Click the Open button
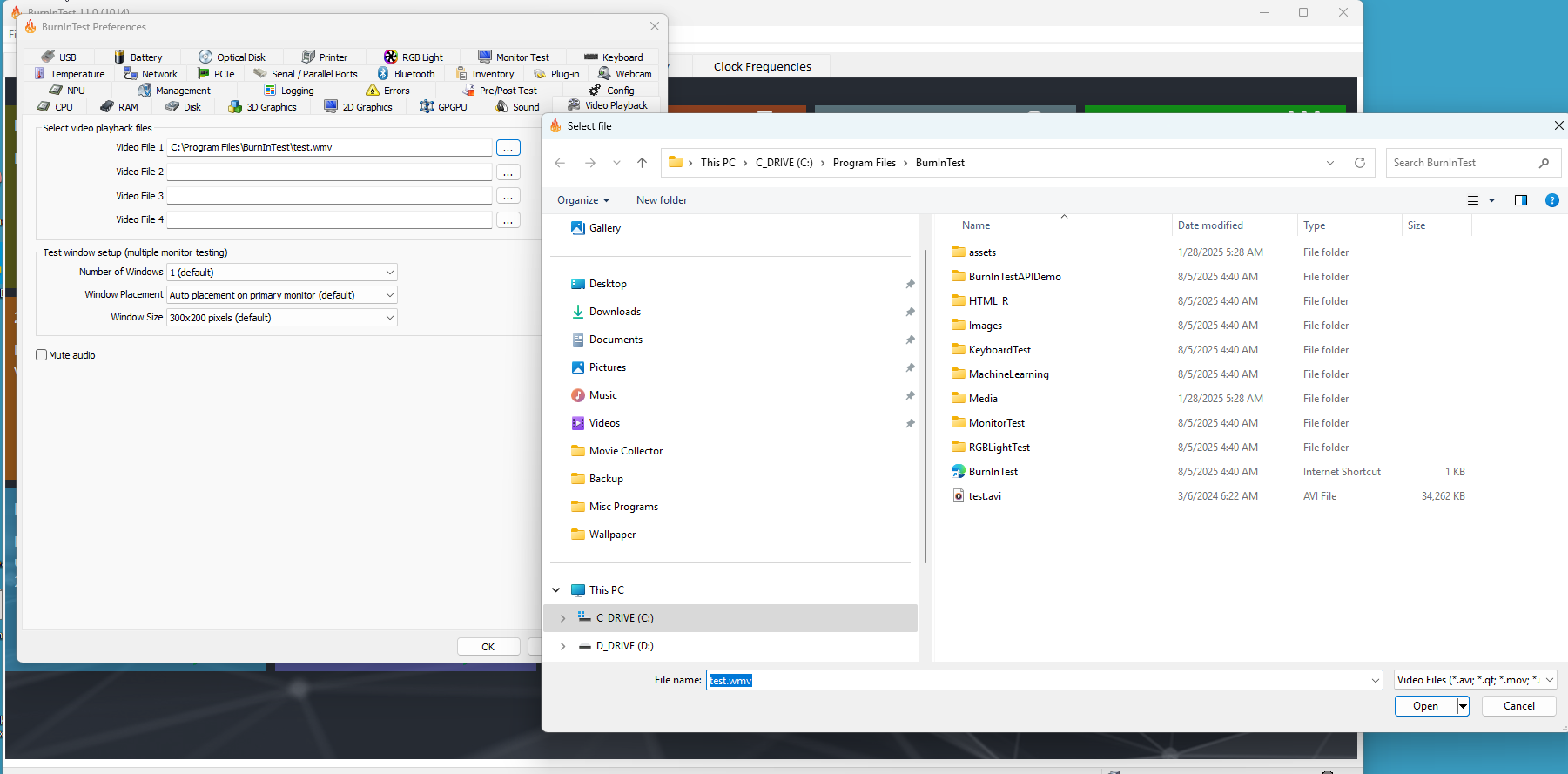This screenshot has height=774, width=1568. click(1425, 706)
